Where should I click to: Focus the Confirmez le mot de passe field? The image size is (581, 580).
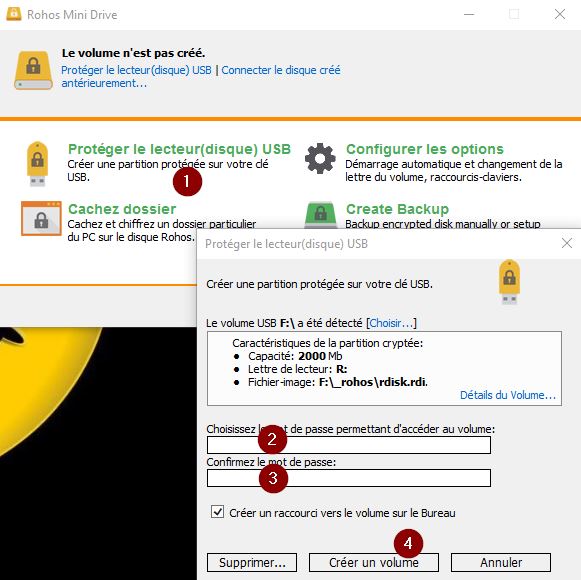pyautogui.click(x=349, y=478)
